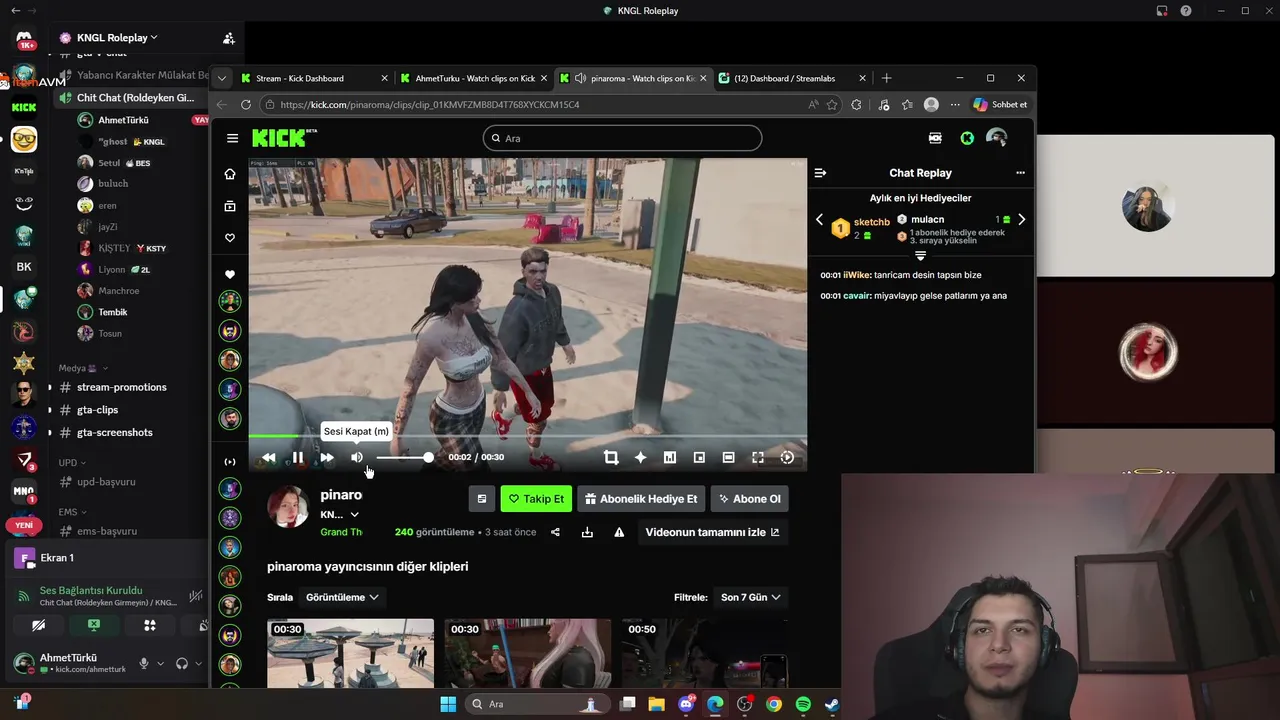Open gta-screenshots channel in Discord
1280x720 pixels.
[x=114, y=432]
